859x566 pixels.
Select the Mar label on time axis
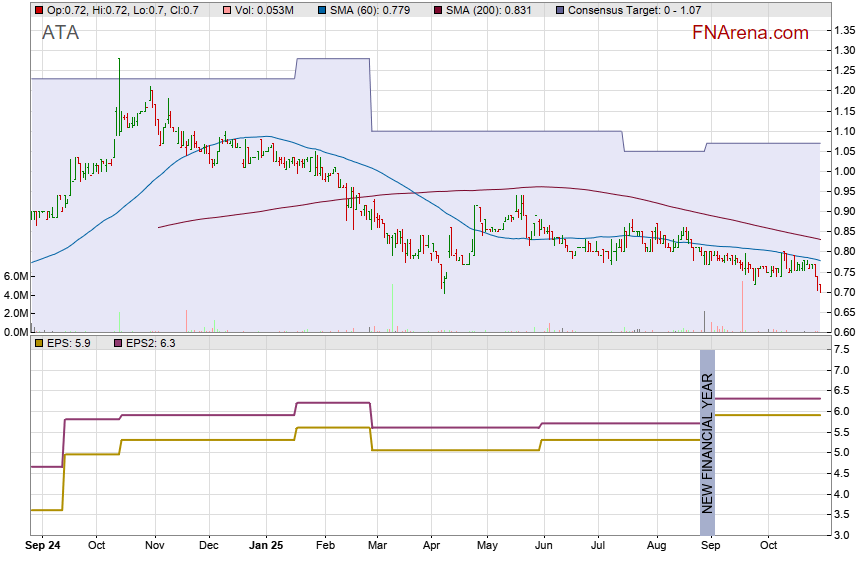pos(376,546)
